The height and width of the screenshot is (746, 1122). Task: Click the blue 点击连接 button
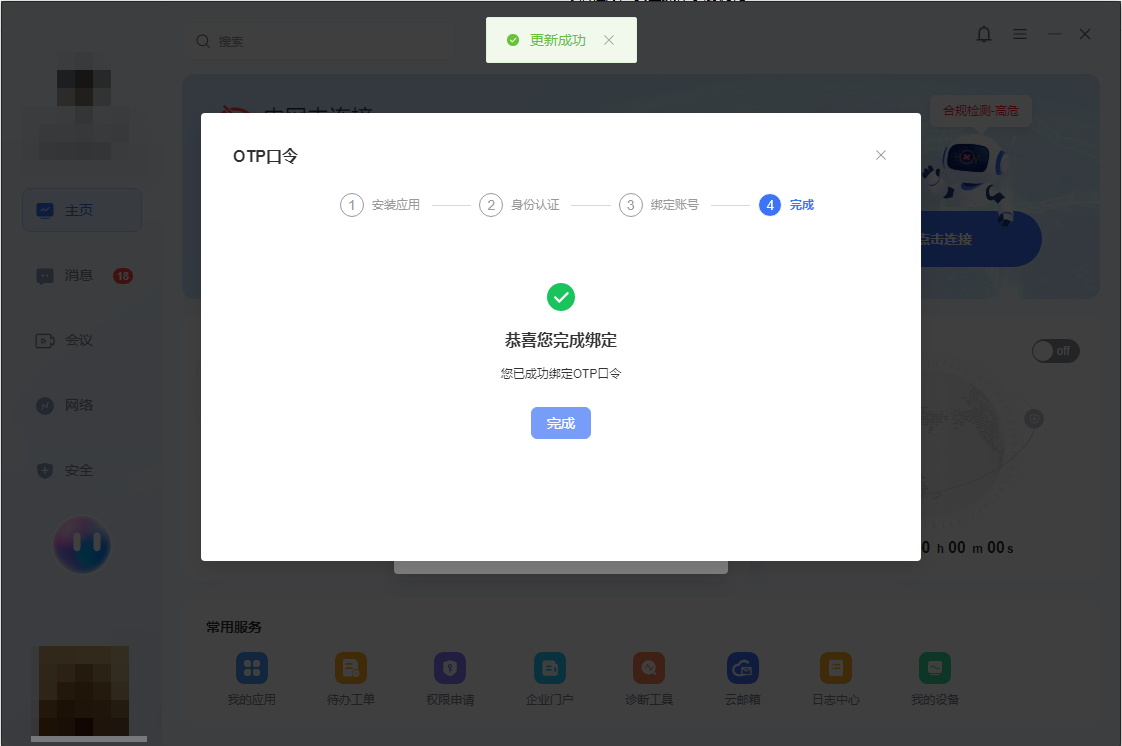(979, 239)
